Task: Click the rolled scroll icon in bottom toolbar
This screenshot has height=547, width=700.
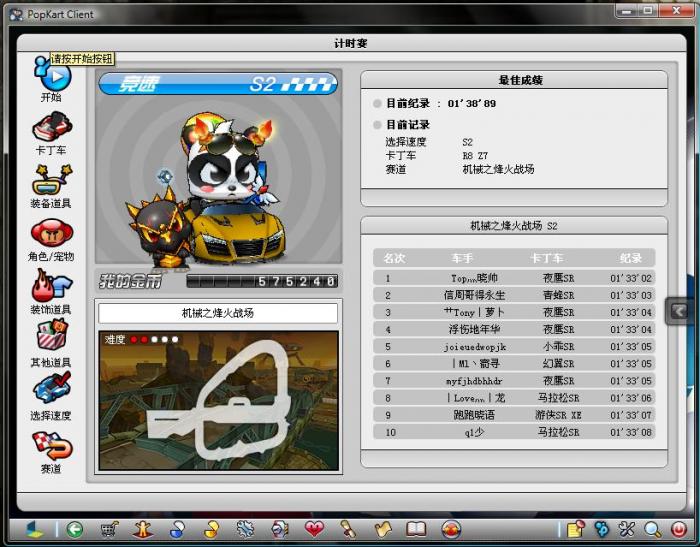Action: pos(348,530)
